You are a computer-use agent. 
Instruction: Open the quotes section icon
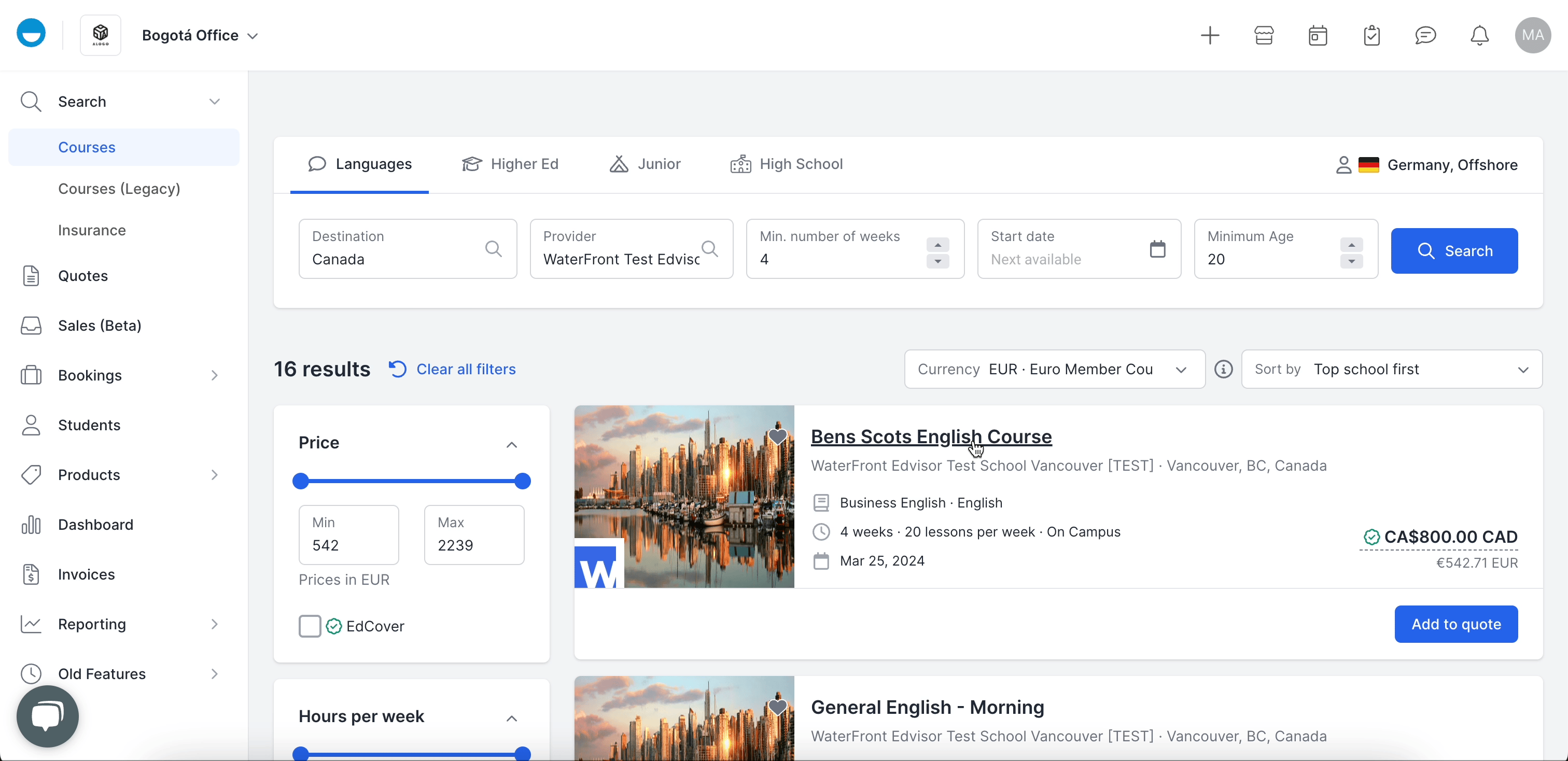31,275
